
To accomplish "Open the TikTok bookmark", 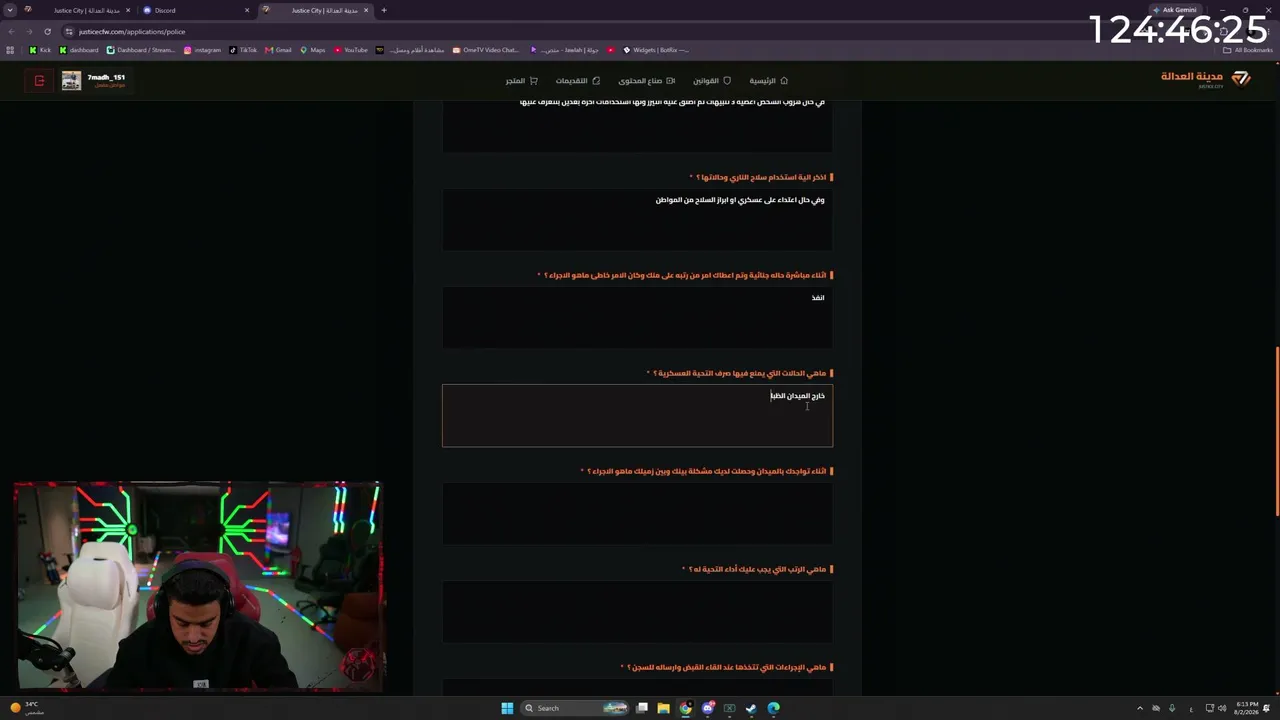I will click(243, 50).
